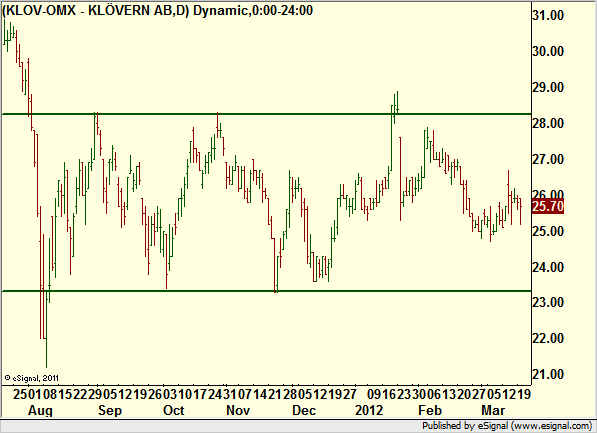Click the 27.00 price axis label
The image size is (597, 433).
point(548,159)
